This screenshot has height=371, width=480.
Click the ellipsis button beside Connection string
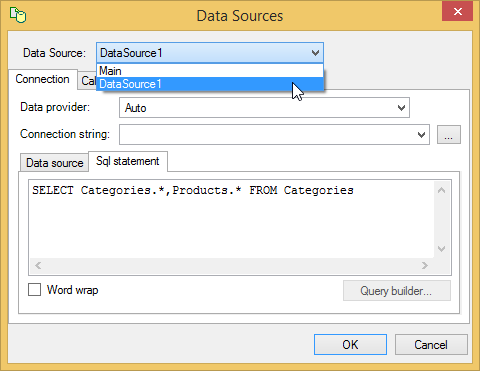tap(449, 135)
